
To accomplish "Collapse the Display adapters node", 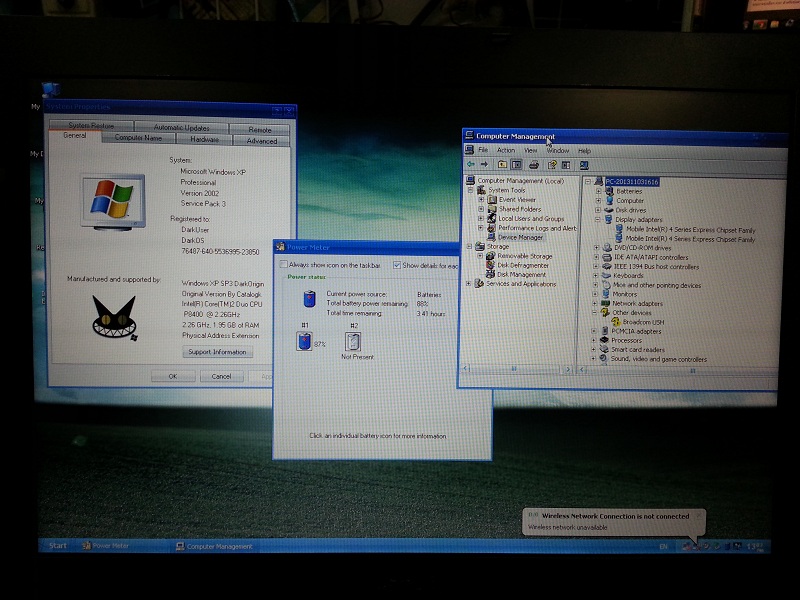I will click(x=597, y=219).
